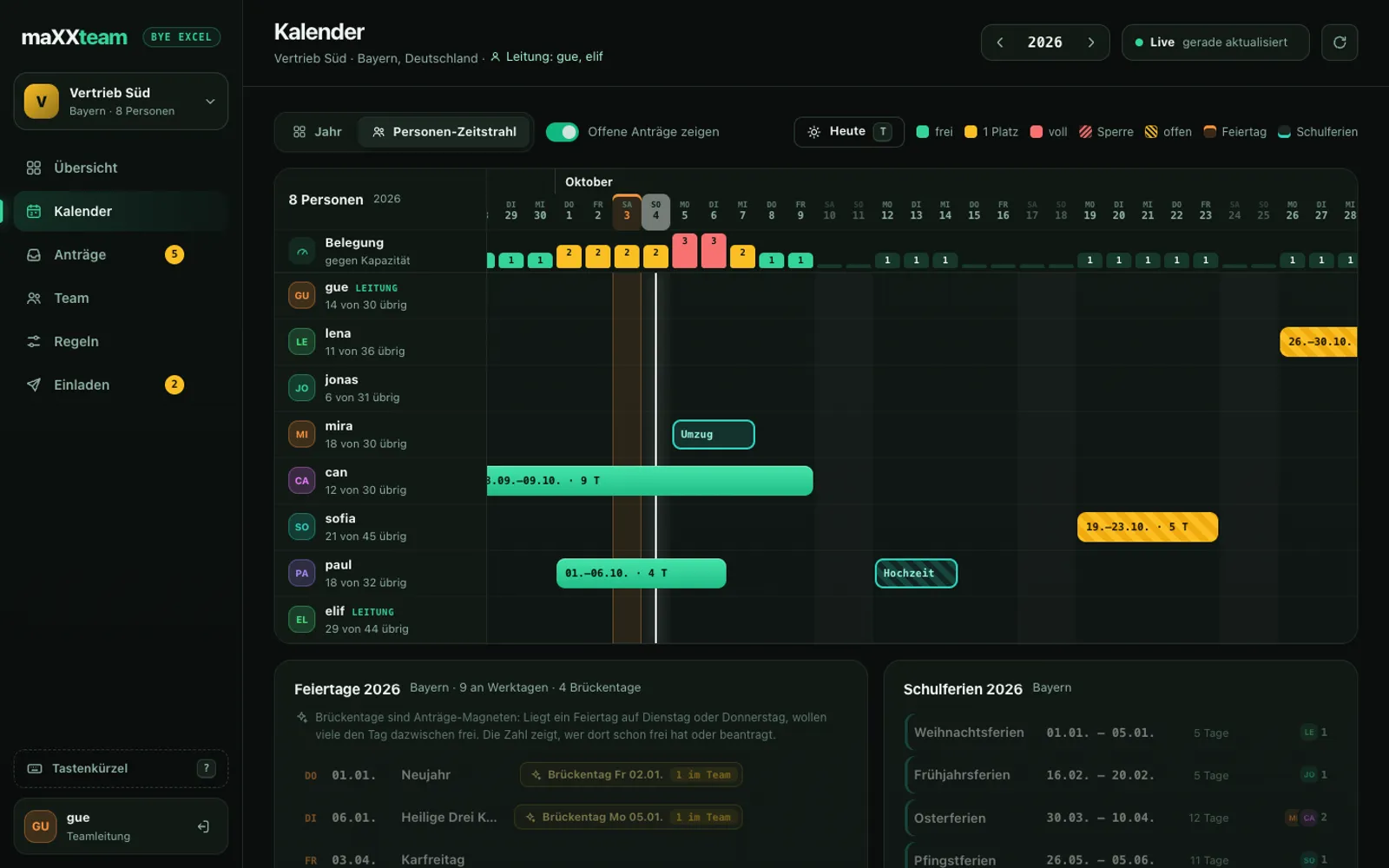
Task: Open Anträge in sidebar
Action: coord(121,254)
